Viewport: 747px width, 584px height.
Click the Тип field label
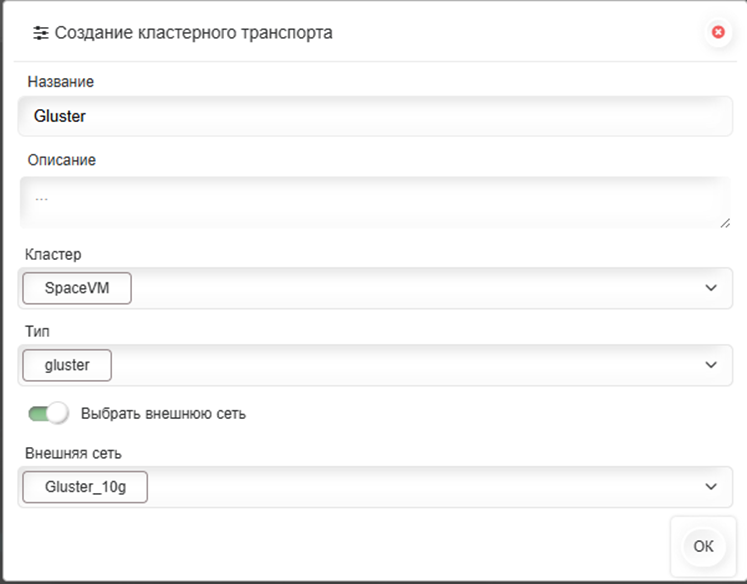[x=38, y=330]
